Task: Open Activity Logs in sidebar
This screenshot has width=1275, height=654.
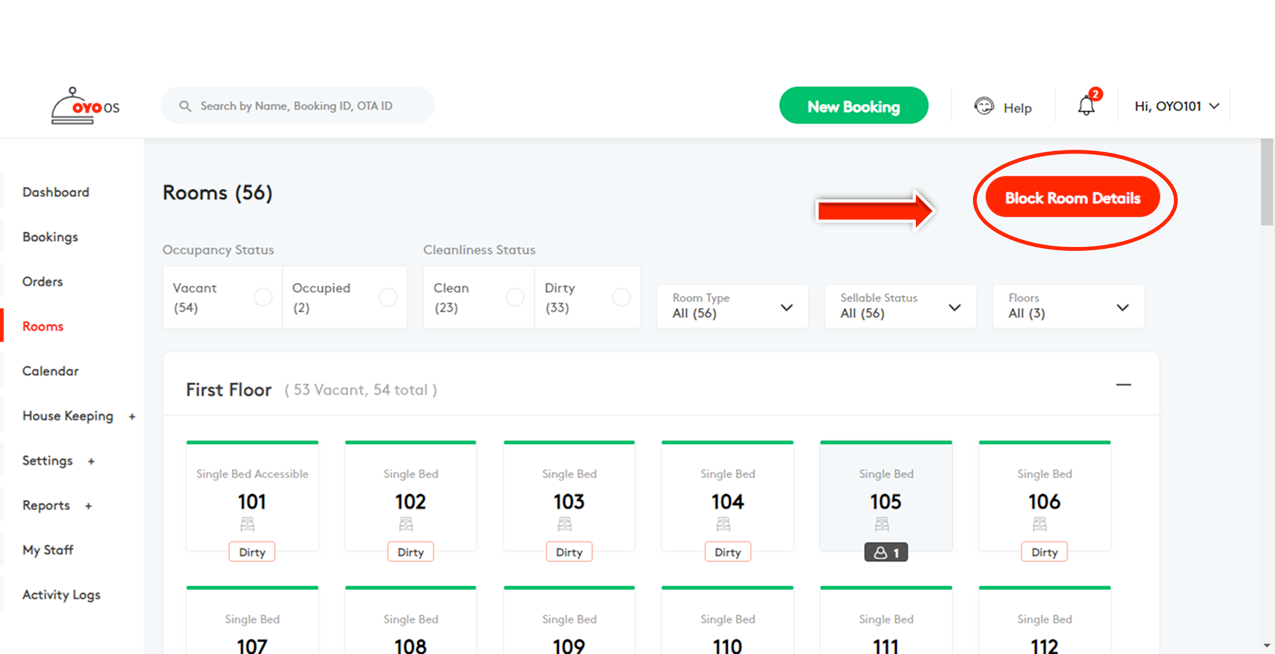Action: (x=61, y=595)
